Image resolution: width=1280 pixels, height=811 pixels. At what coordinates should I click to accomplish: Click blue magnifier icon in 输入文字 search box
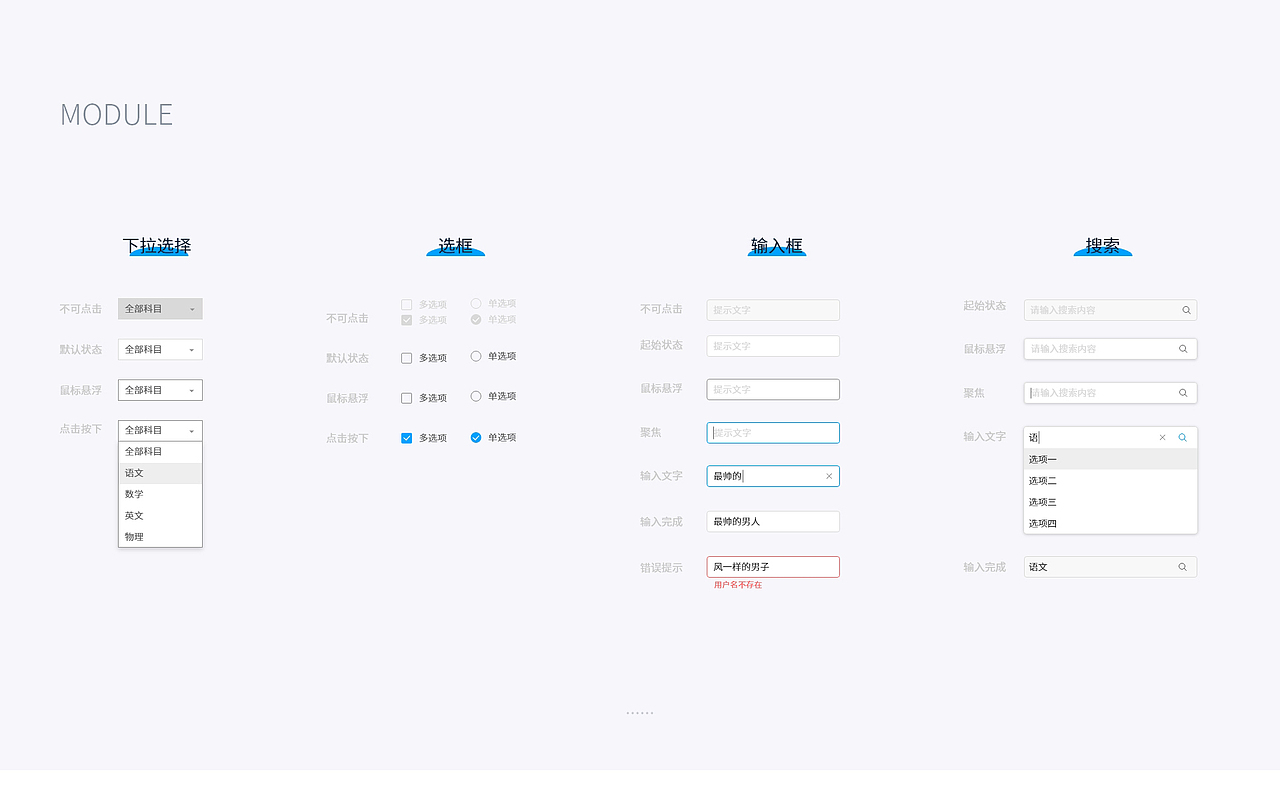(1183, 437)
